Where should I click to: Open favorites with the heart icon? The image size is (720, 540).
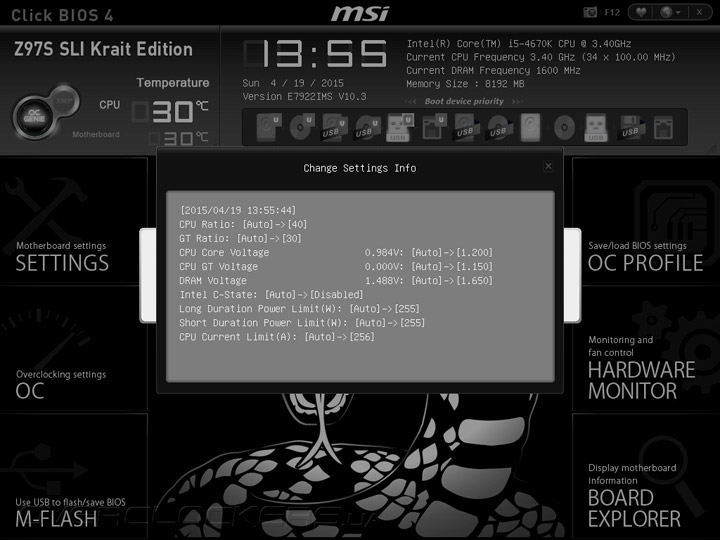point(641,12)
